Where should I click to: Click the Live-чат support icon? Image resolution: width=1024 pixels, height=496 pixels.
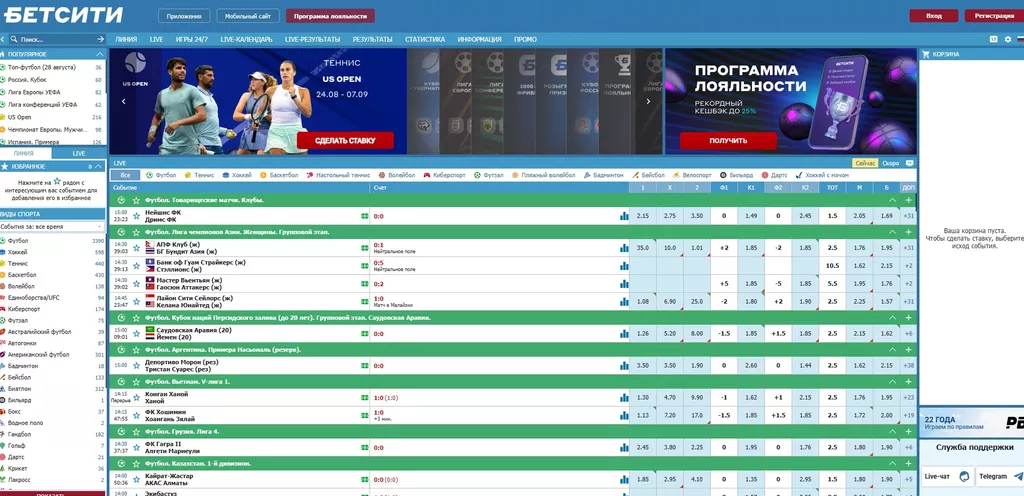click(x=964, y=476)
